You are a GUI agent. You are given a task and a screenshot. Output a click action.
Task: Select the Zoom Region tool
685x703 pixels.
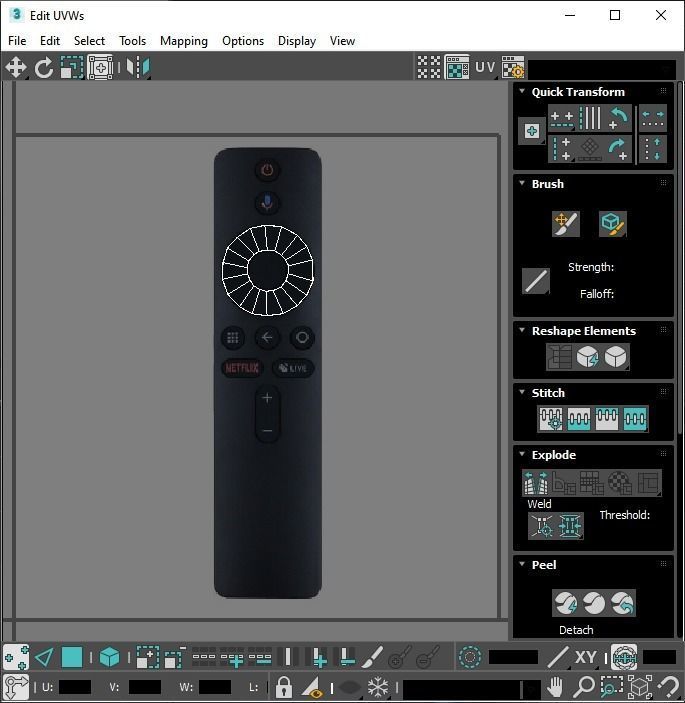(611, 686)
